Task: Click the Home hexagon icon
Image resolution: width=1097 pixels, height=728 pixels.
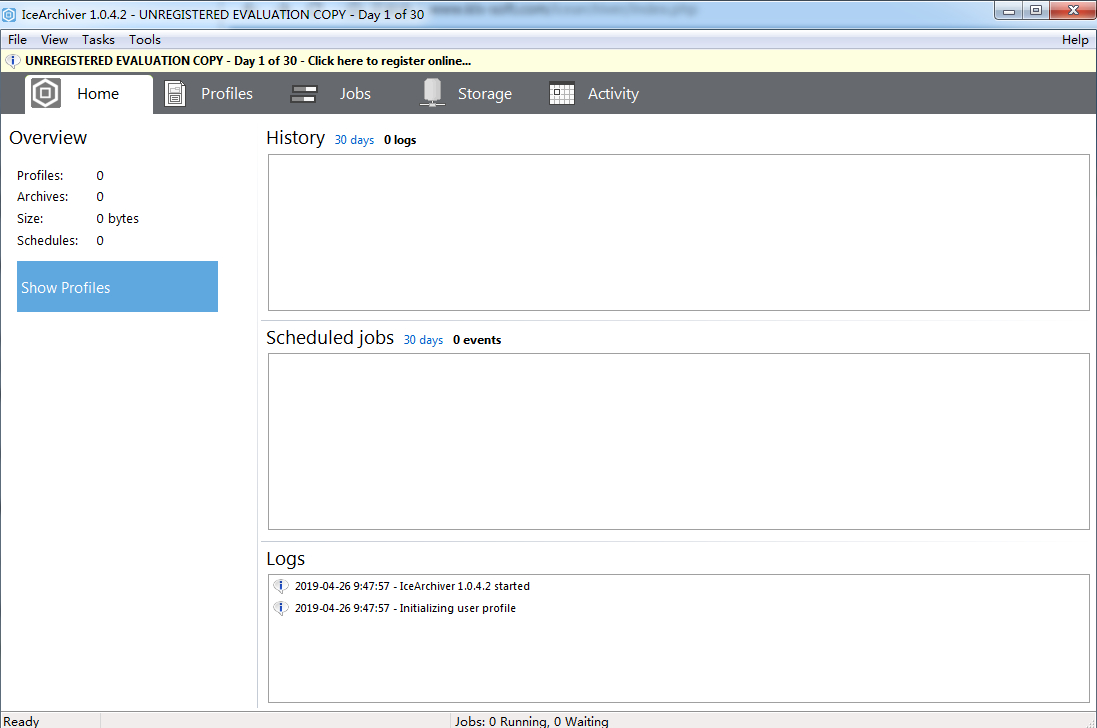Action: coord(45,93)
